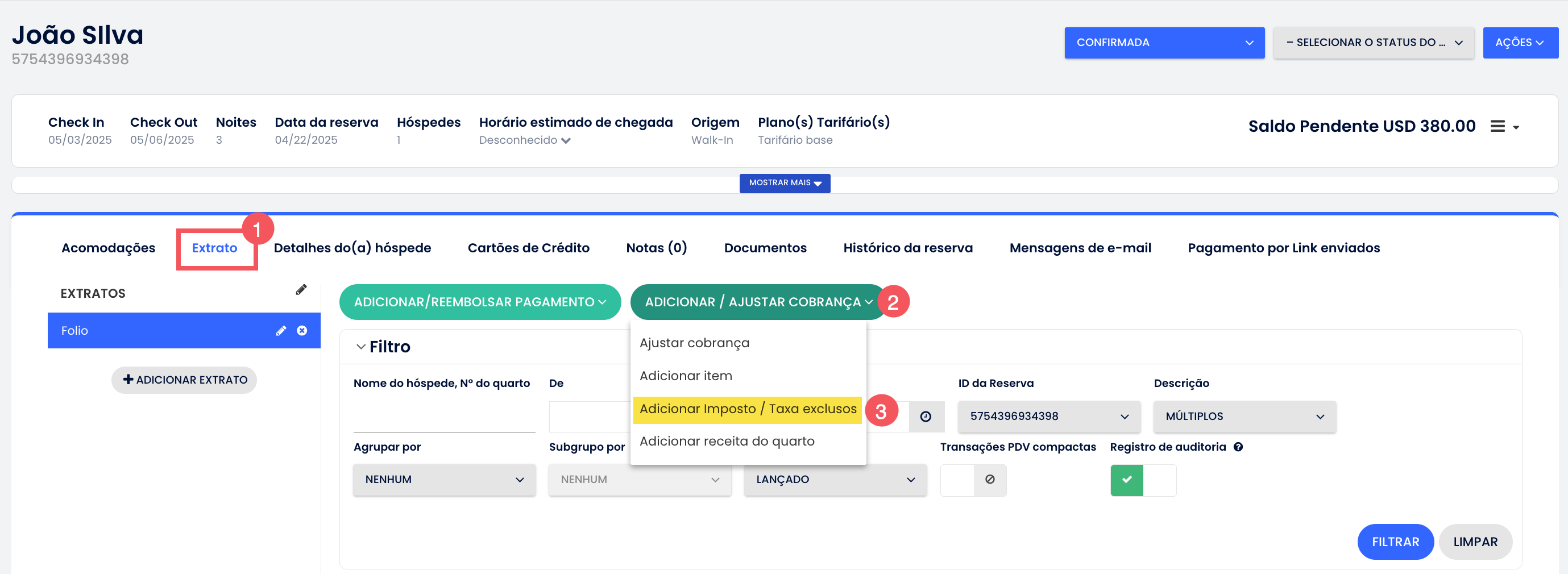Click the plus icon on Adicionar Extrato
Viewport: 1568px width, 574px height.
coord(128,379)
